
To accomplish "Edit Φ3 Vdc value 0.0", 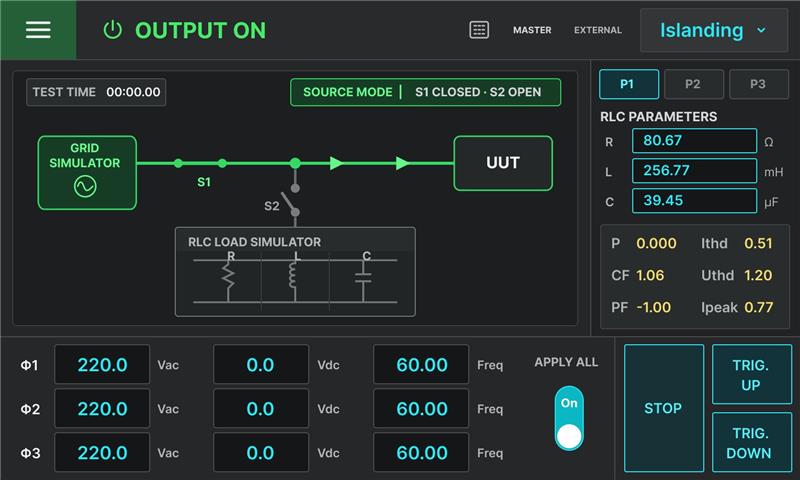I will [261, 452].
